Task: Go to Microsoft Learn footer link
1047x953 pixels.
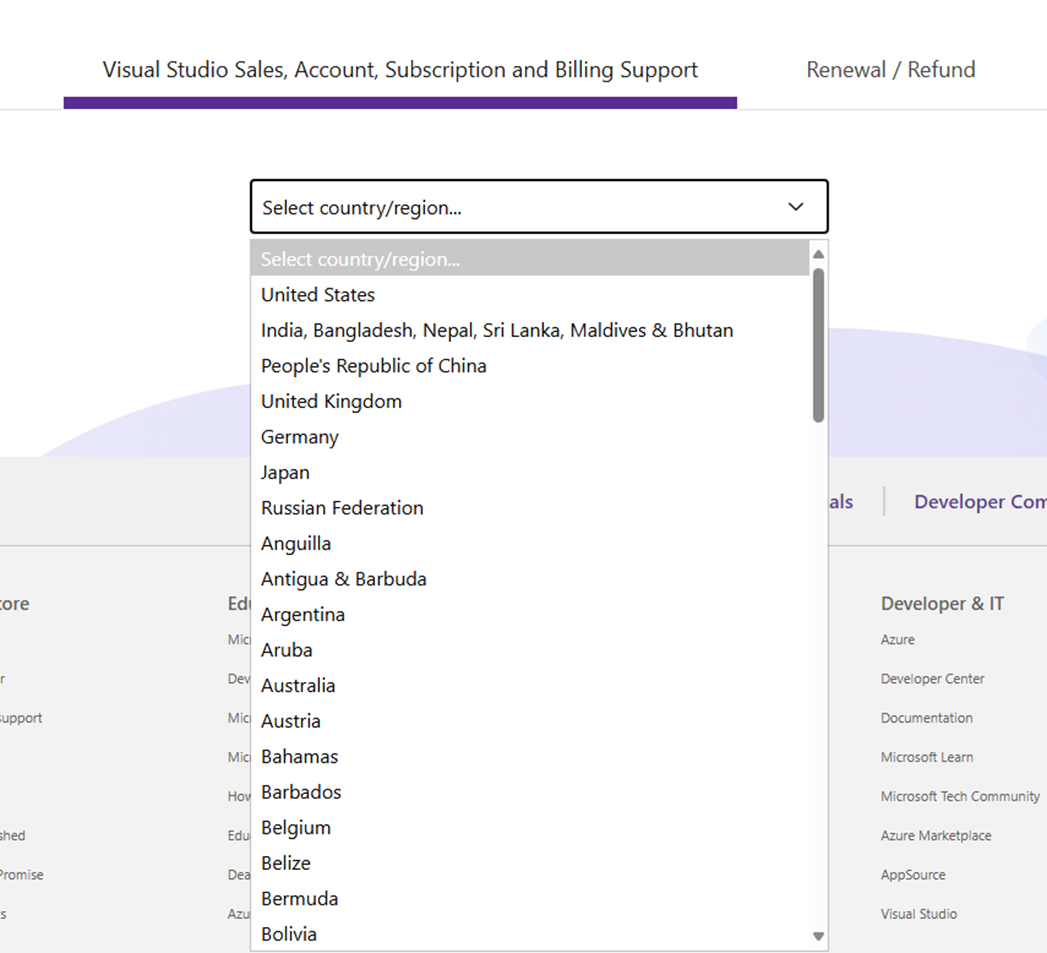Action: click(x=927, y=757)
